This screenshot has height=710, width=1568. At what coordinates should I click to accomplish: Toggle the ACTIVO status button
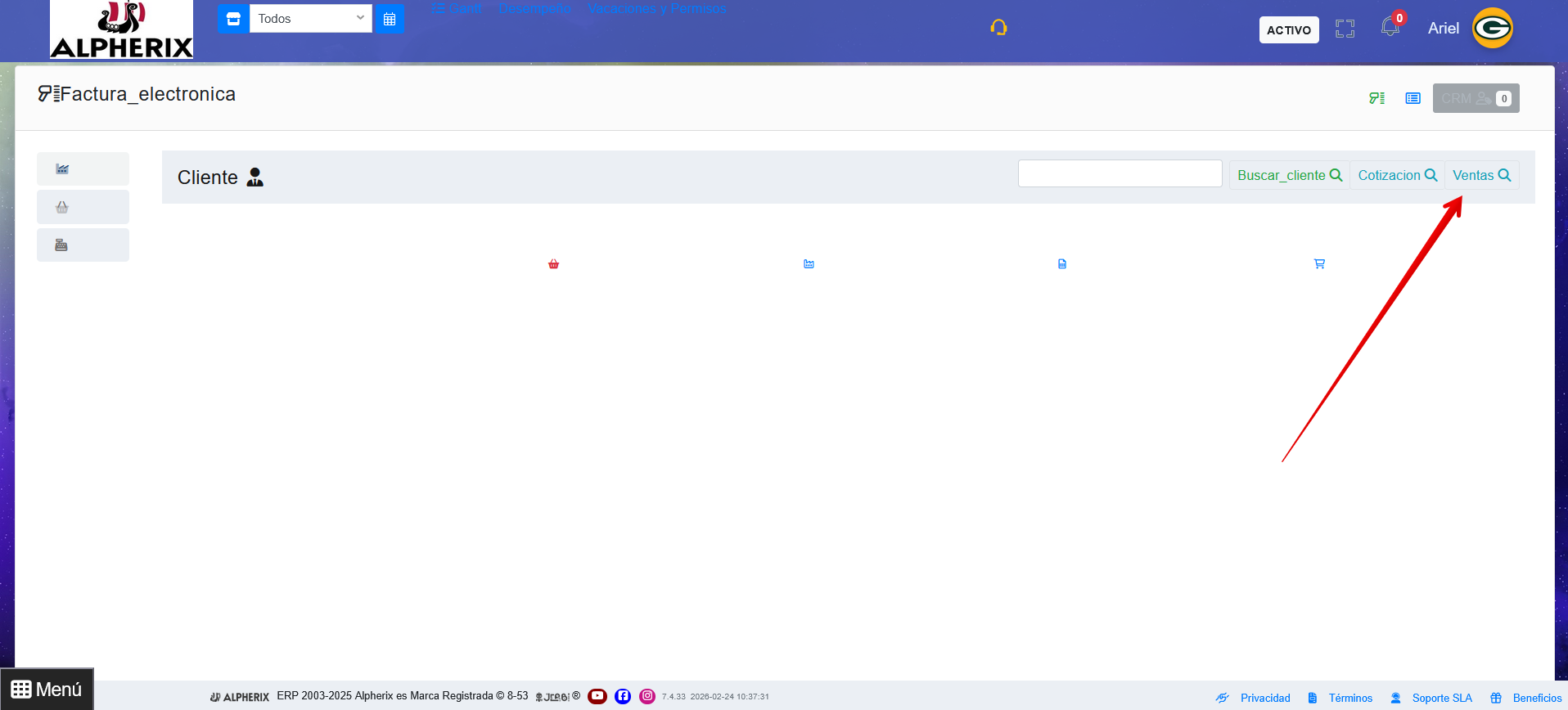pos(1288,30)
